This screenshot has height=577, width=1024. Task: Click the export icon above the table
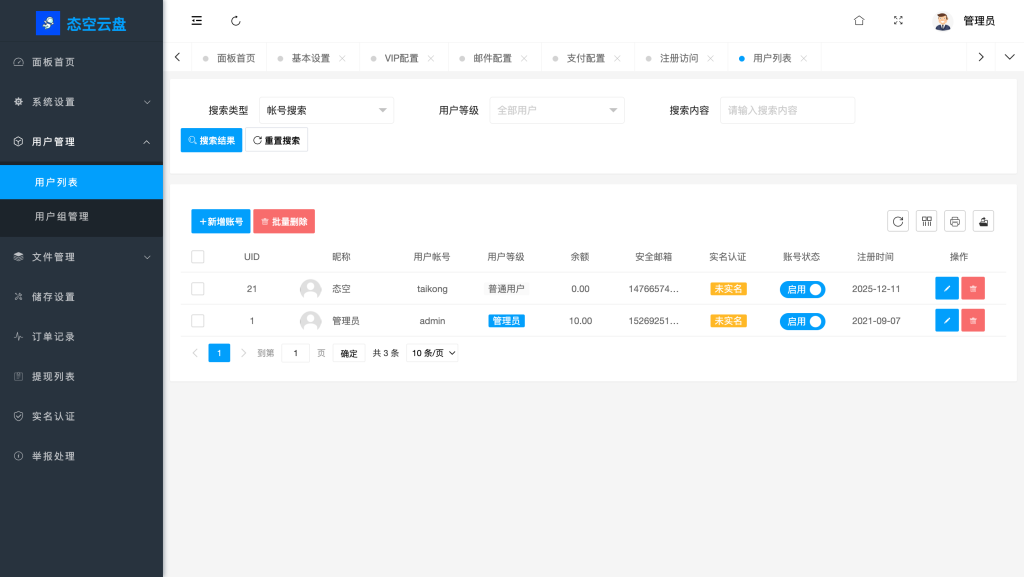[982, 220]
